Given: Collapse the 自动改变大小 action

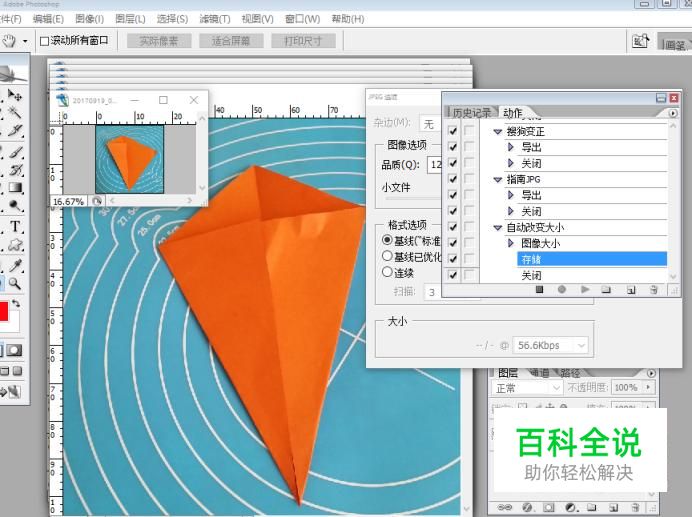Looking at the screenshot, I should pos(498,228).
